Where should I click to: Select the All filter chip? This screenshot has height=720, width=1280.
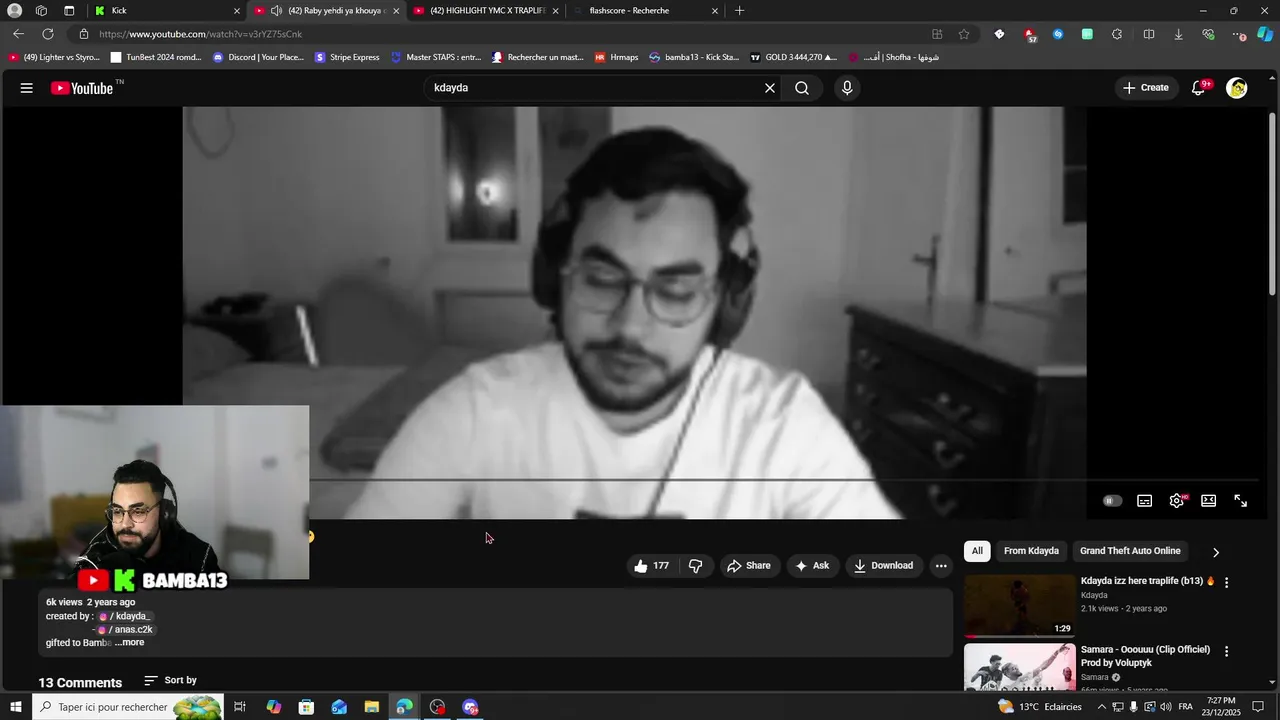click(977, 551)
